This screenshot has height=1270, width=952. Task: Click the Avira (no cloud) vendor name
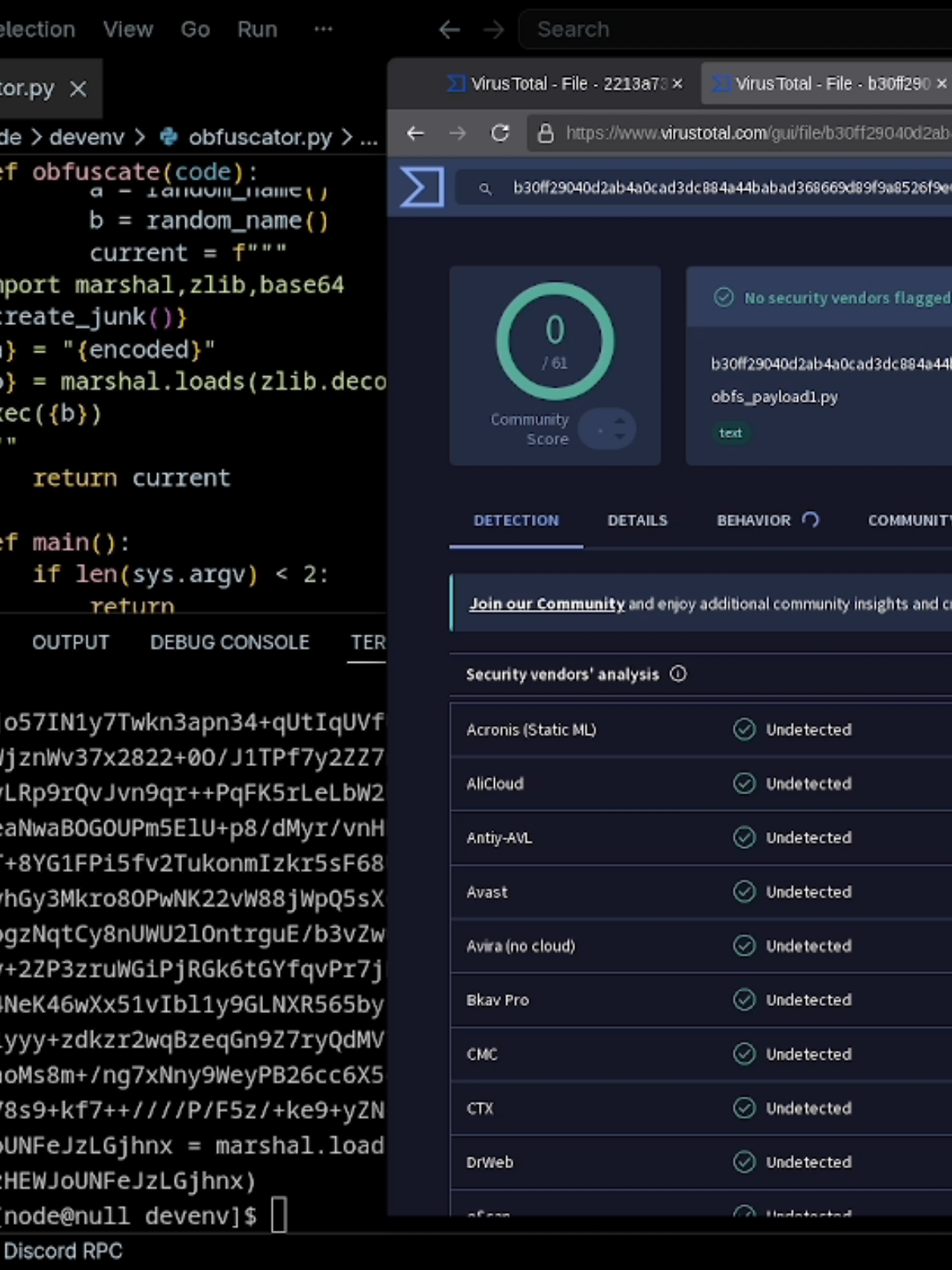point(521,946)
